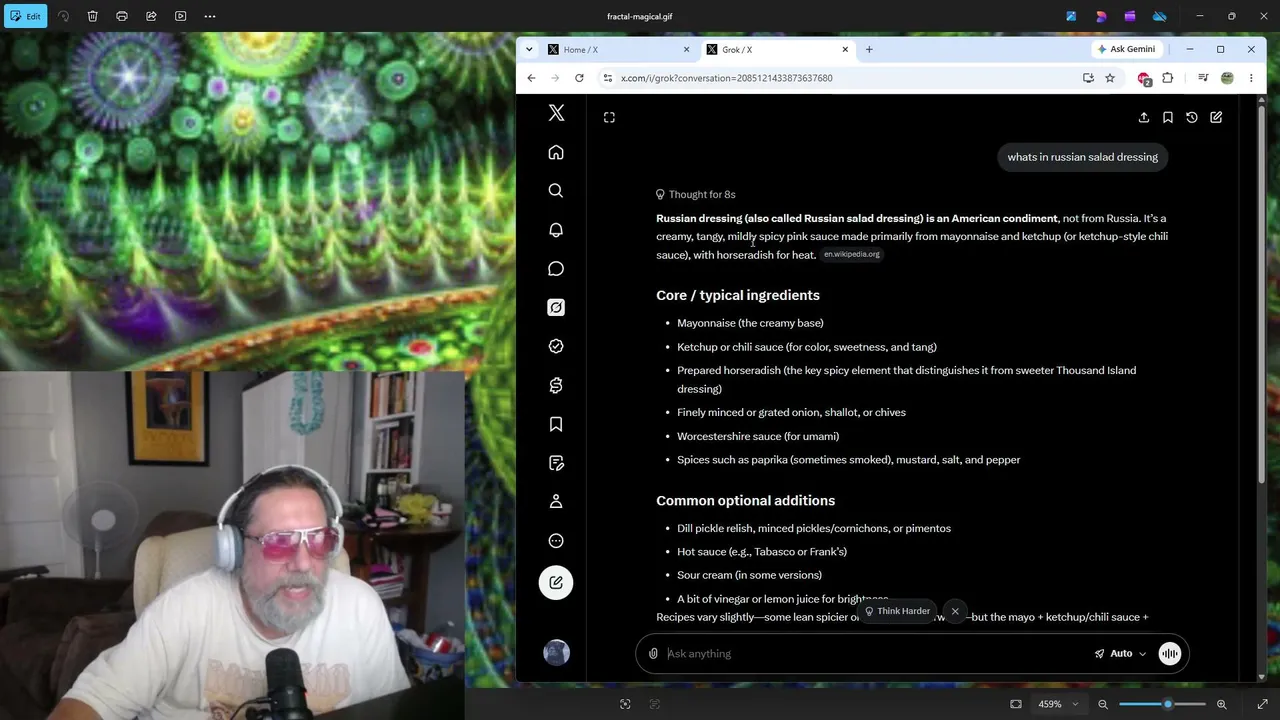Focus the Ask anything input
This screenshot has height=720, width=1280.
click(x=873, y=654)
